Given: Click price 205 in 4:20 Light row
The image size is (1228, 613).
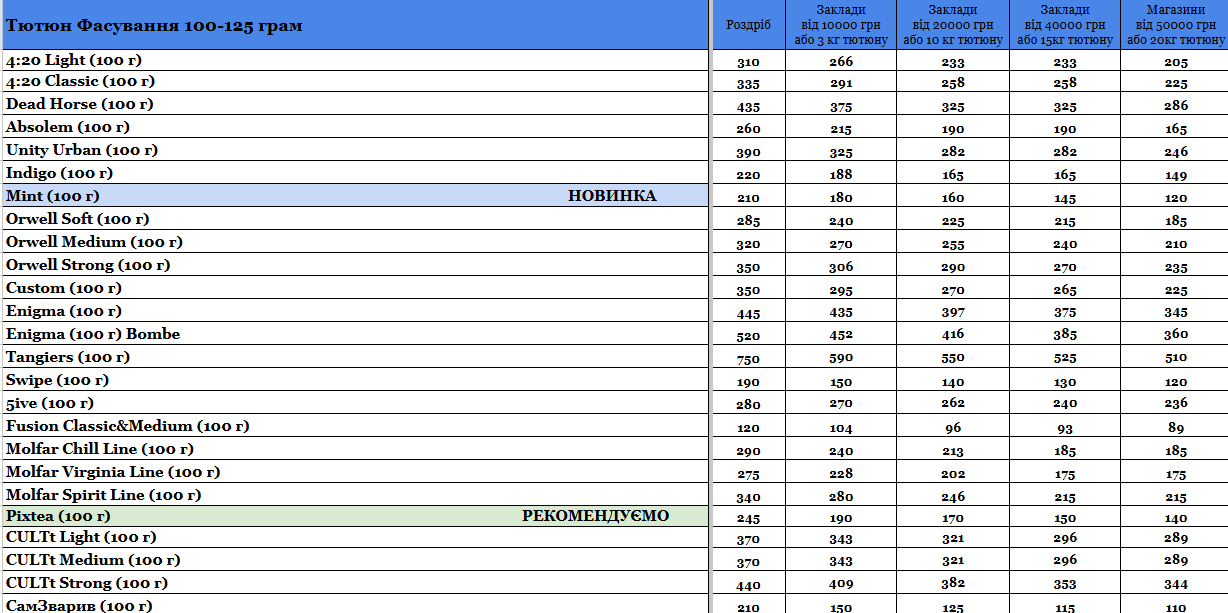Looking at the screenshot, I should coord(1176,61).
